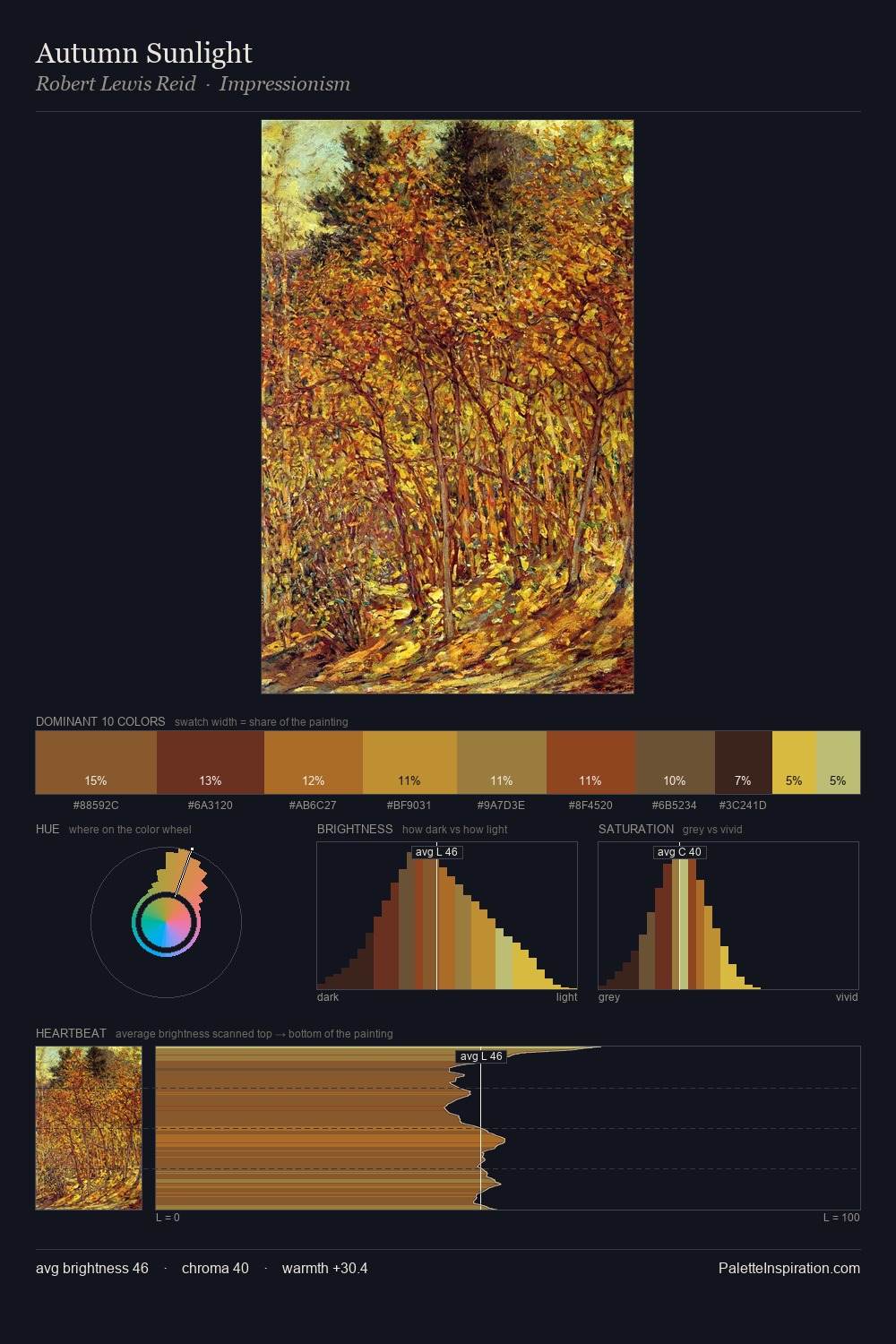Select the dark #3C241D swatch showing 7%

744,762
